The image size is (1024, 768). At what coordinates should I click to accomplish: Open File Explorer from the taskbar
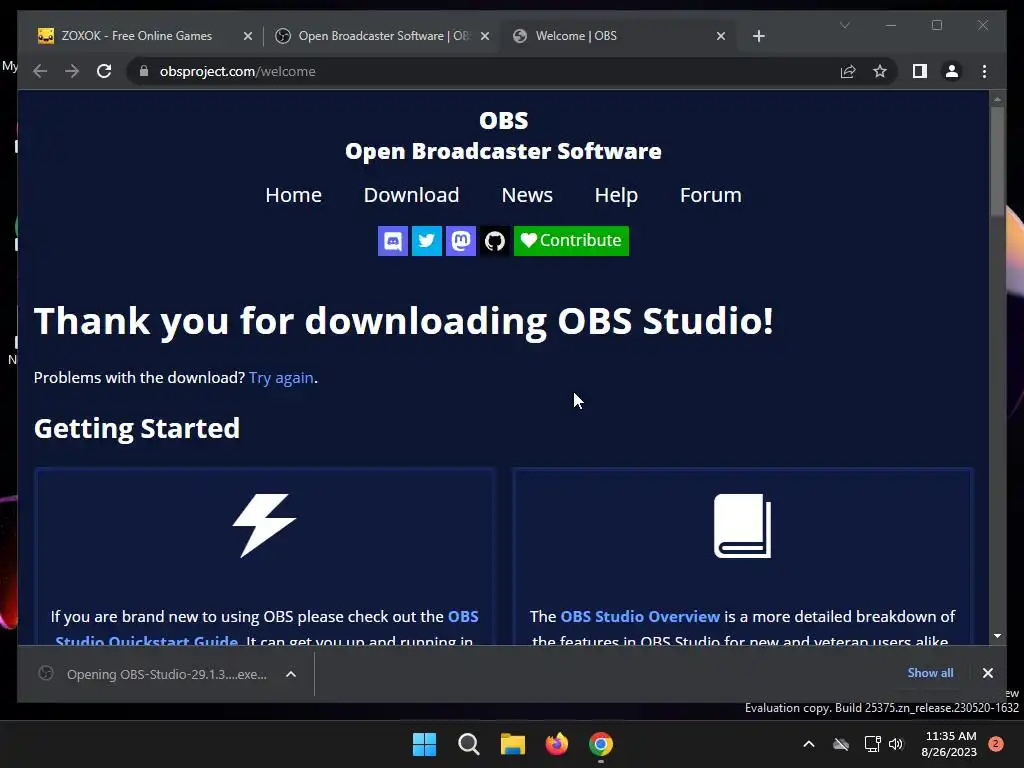(x=513, y=744)
